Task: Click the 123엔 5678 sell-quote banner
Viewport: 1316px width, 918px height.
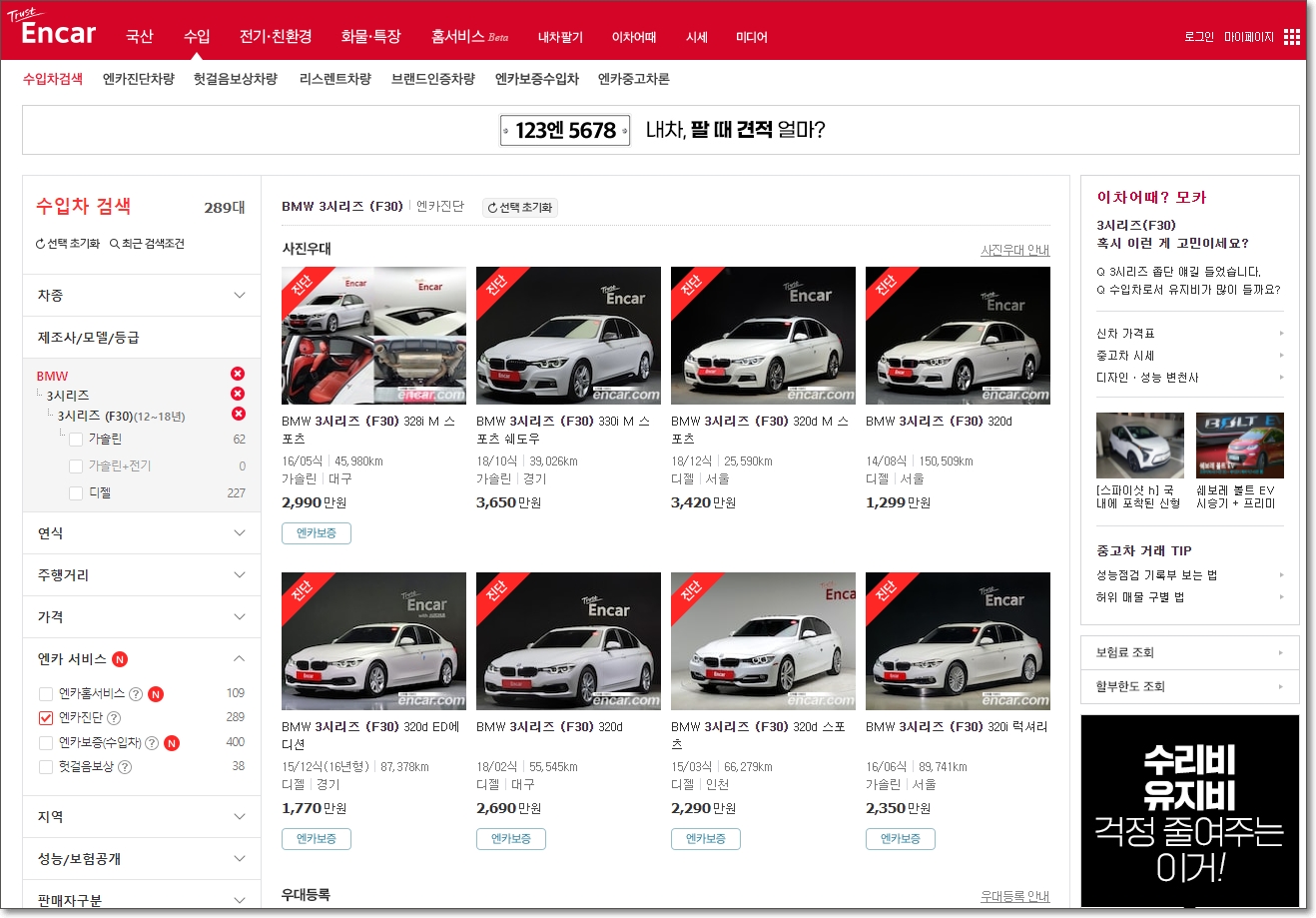Action: click(661, 130)
